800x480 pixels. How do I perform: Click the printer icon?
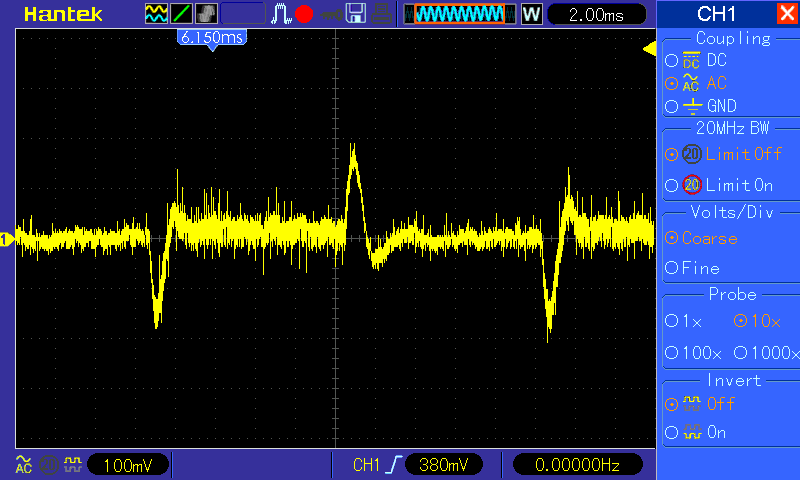[381, 14]
